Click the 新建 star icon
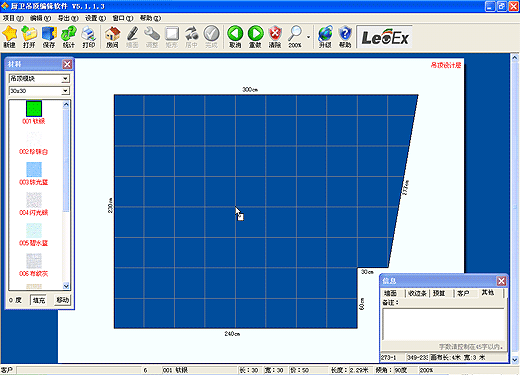Viewport: 520px width, 375px height. 9,37
